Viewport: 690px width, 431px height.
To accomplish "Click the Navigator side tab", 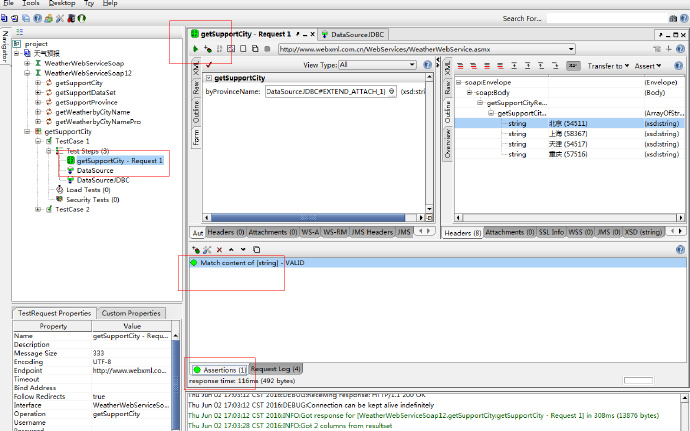I will 5,47.
